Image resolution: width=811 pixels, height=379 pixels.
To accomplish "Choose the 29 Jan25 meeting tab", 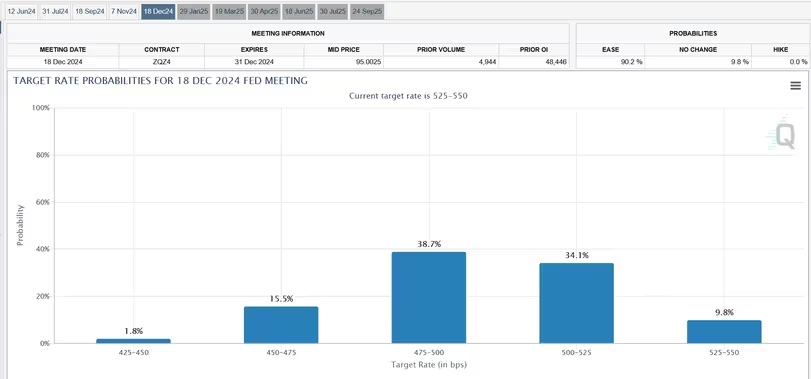I will (193, 11).
